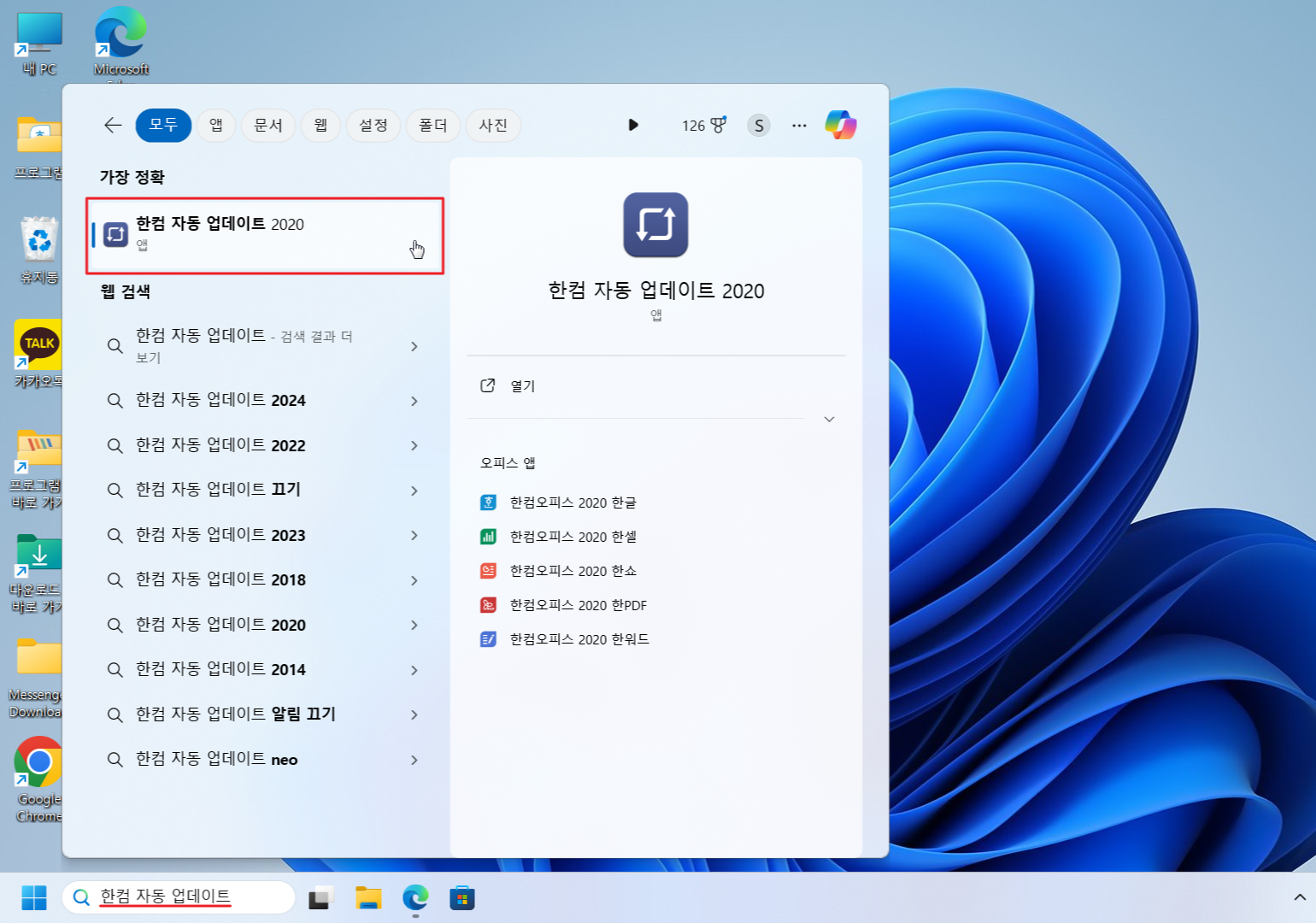
Task: Open the three-dot more options menu
Action: (x=799, y=126)
